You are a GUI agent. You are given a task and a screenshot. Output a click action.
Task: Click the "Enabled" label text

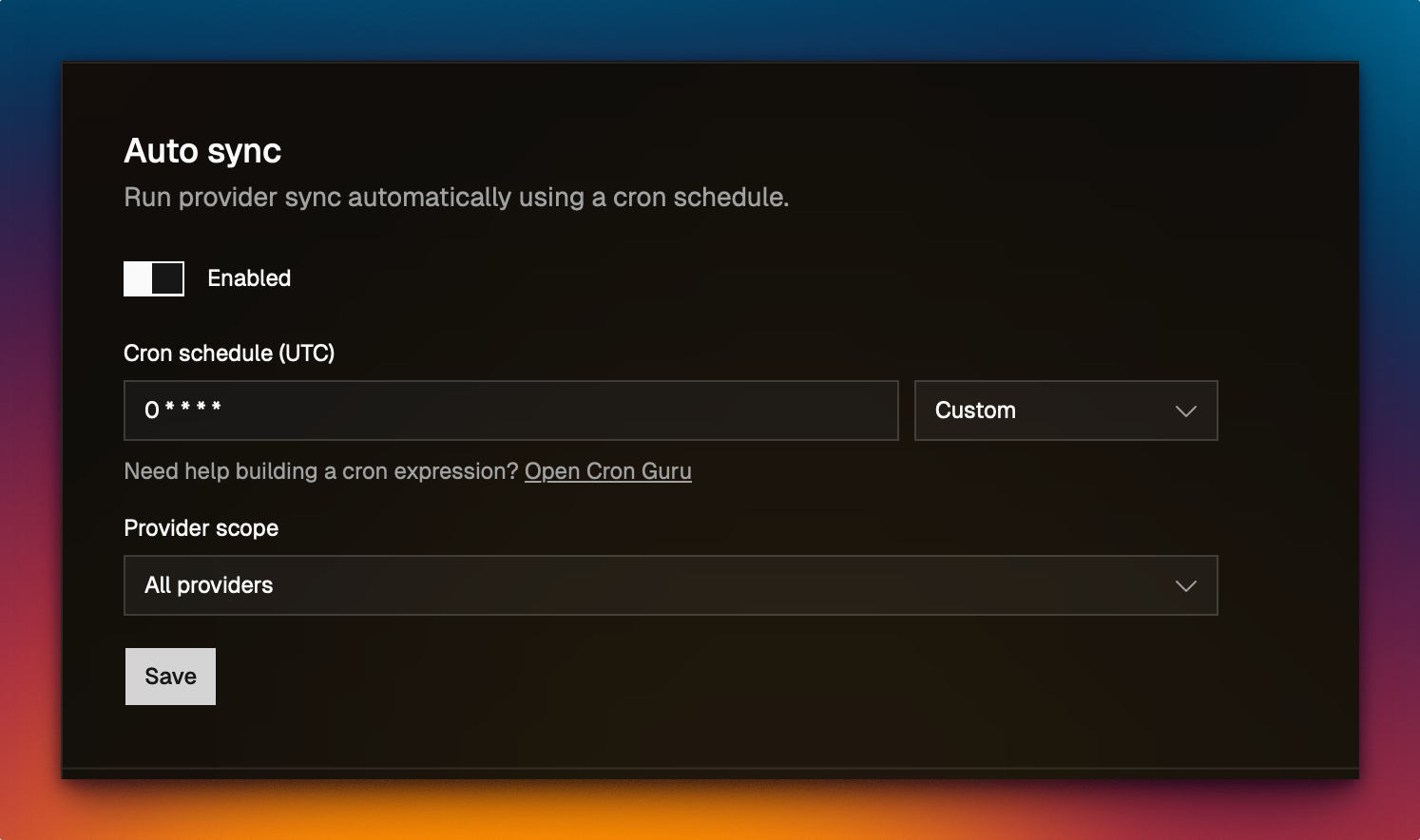249,278
